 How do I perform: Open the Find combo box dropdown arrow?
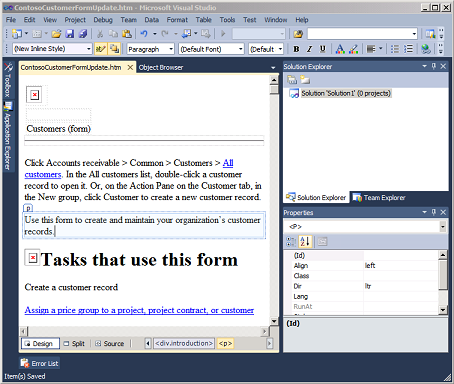[414, 34]
